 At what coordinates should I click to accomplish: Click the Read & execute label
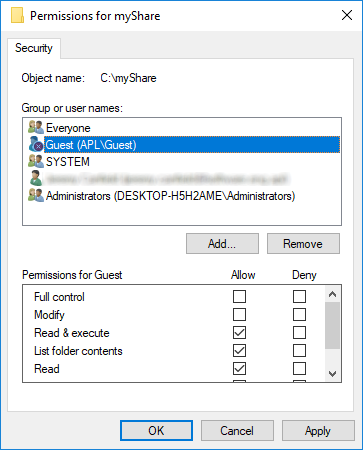tap(72, 333)
